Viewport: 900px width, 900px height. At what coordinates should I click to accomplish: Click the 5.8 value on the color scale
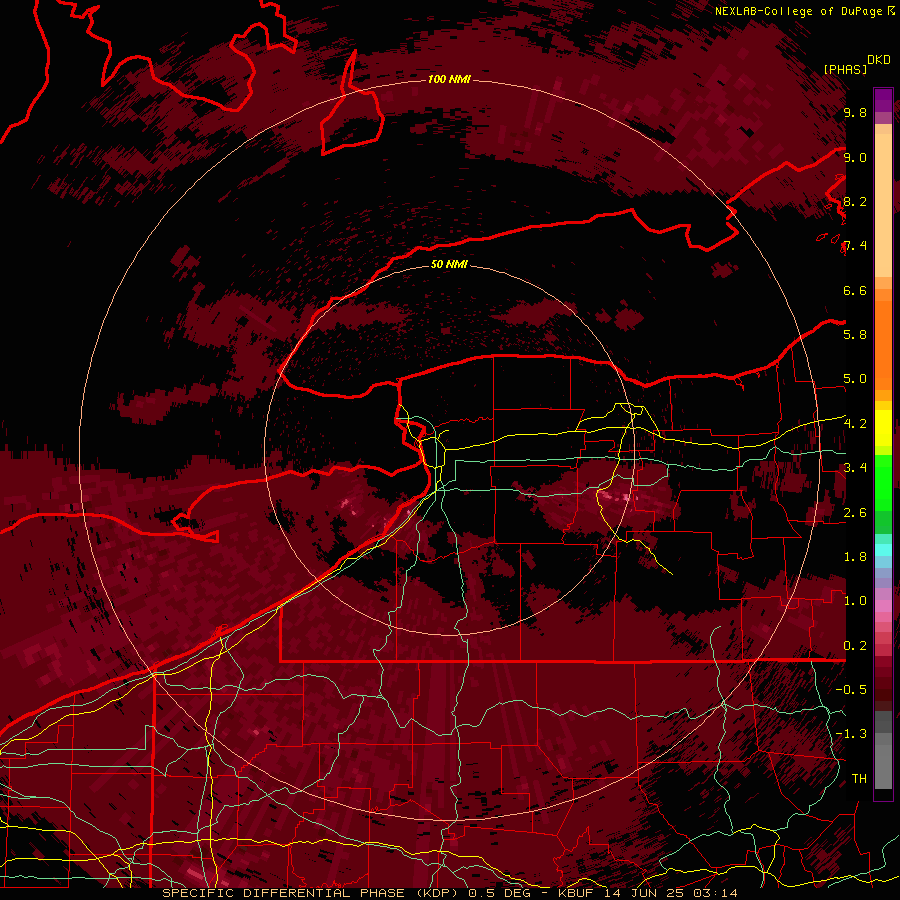[855, 335]
